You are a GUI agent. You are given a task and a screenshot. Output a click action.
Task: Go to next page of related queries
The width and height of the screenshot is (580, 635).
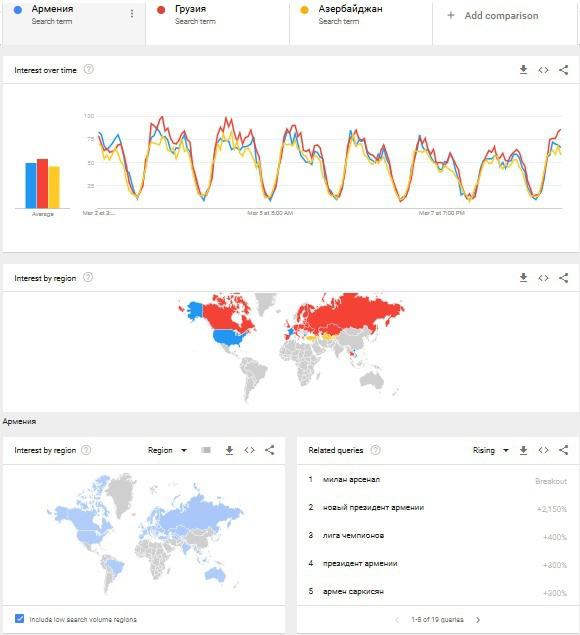pyautogui.click(x=478, y=620)
